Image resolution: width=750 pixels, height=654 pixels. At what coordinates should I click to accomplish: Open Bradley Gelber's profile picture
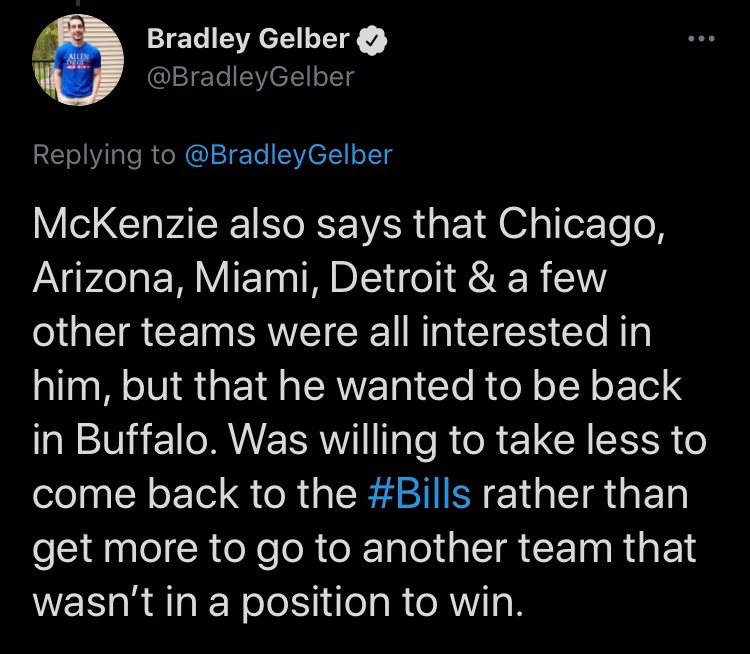click(x=78, y=60)
